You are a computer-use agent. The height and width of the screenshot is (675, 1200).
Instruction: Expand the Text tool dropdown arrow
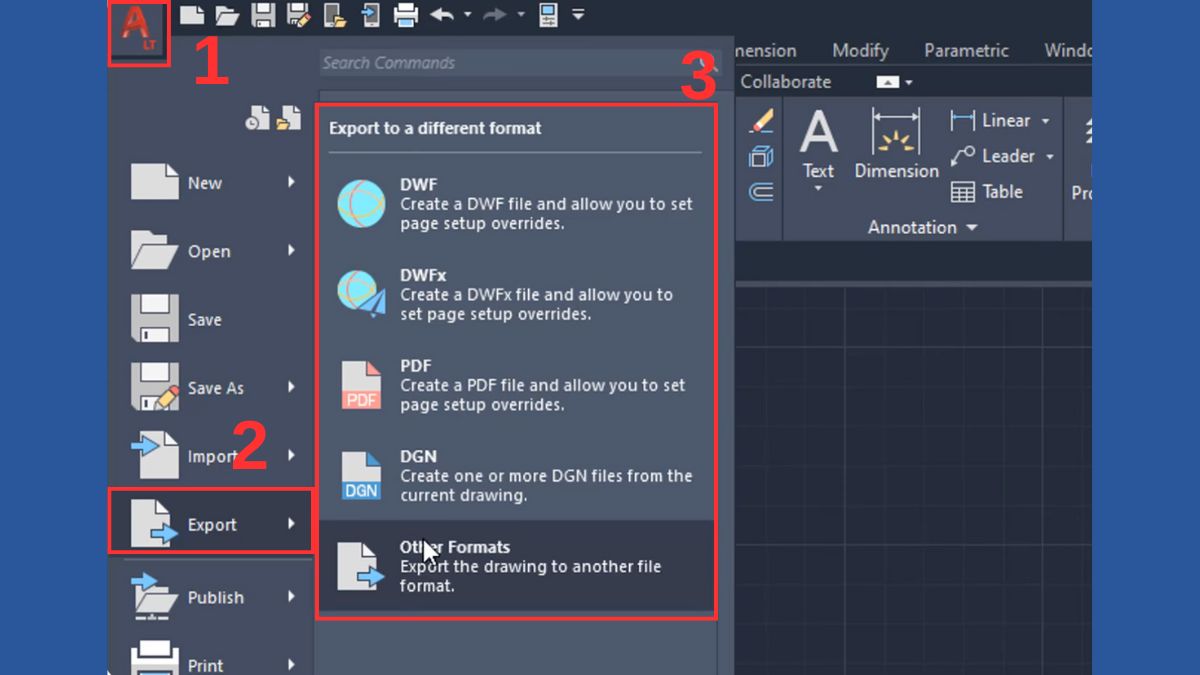[x=818, y=188]
